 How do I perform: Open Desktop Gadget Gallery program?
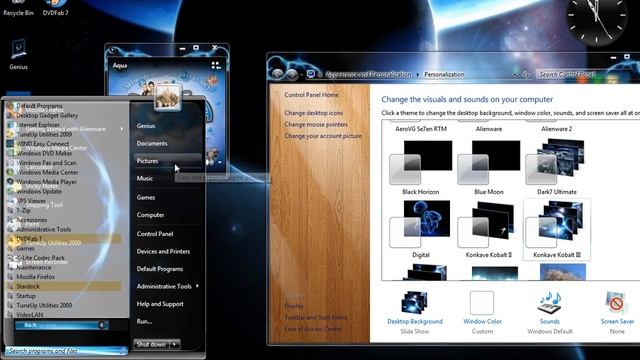pos(47,115)
